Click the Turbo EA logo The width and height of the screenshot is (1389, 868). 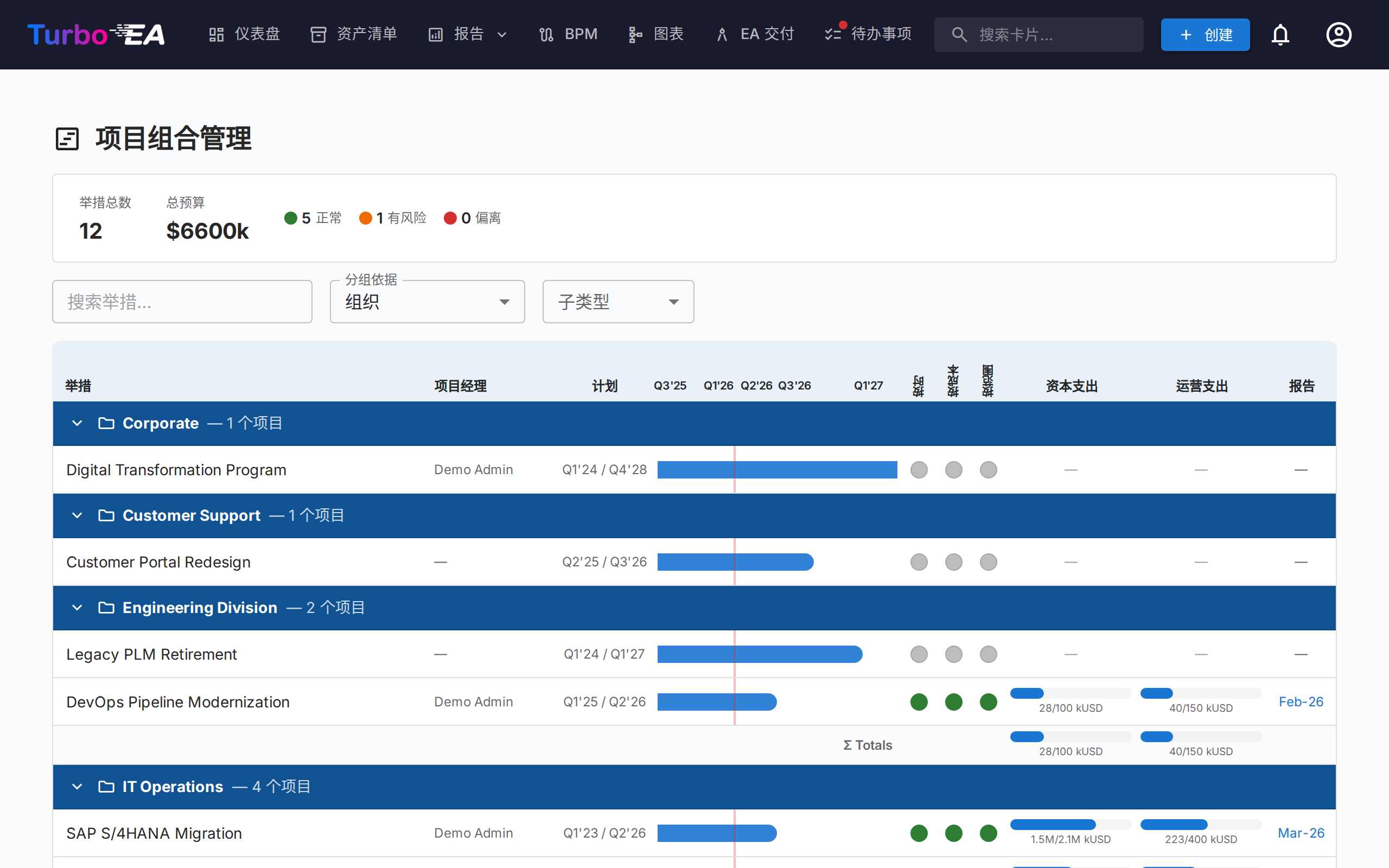(x=96, y=35)
